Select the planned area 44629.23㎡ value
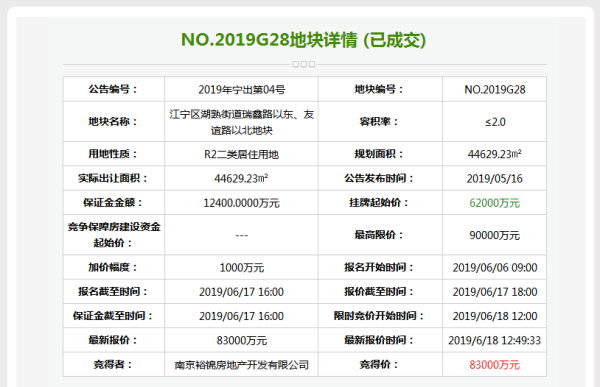Screen dimensions: 600x387 pos(494,154)
